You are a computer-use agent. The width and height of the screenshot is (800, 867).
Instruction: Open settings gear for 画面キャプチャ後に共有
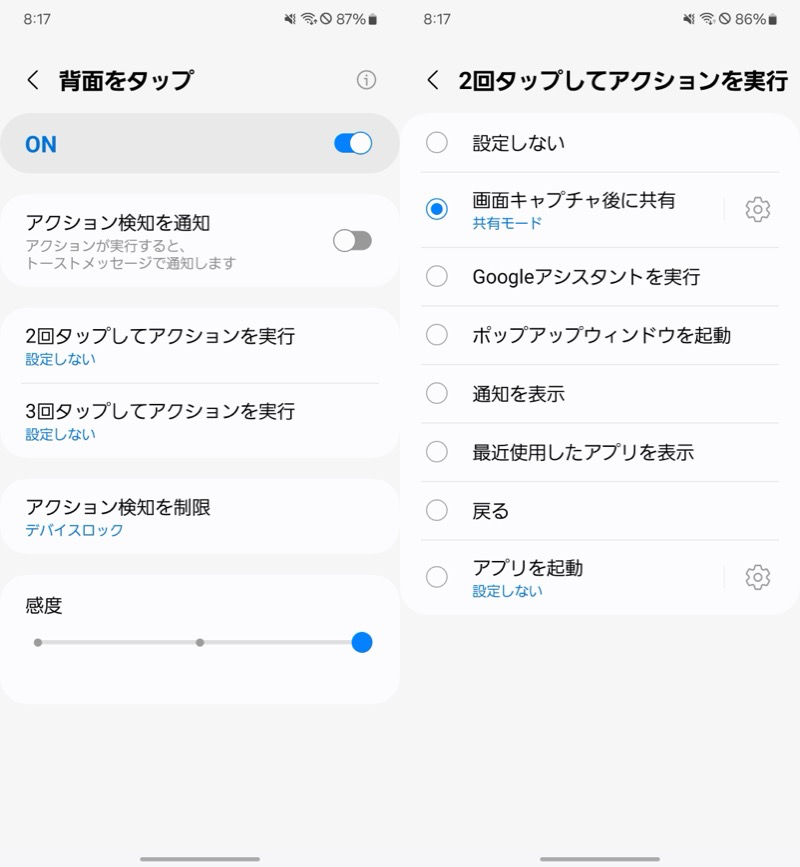[757, 209]
